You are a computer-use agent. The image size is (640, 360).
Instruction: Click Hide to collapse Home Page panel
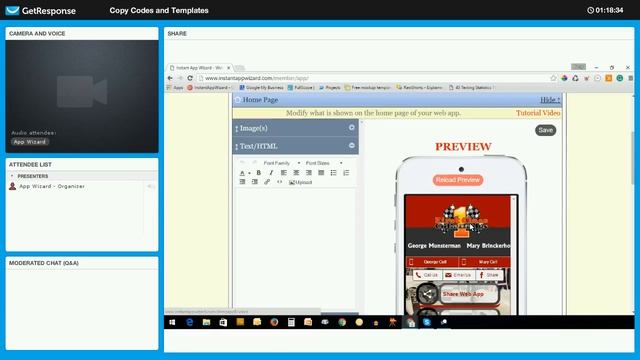pos(550,100)
